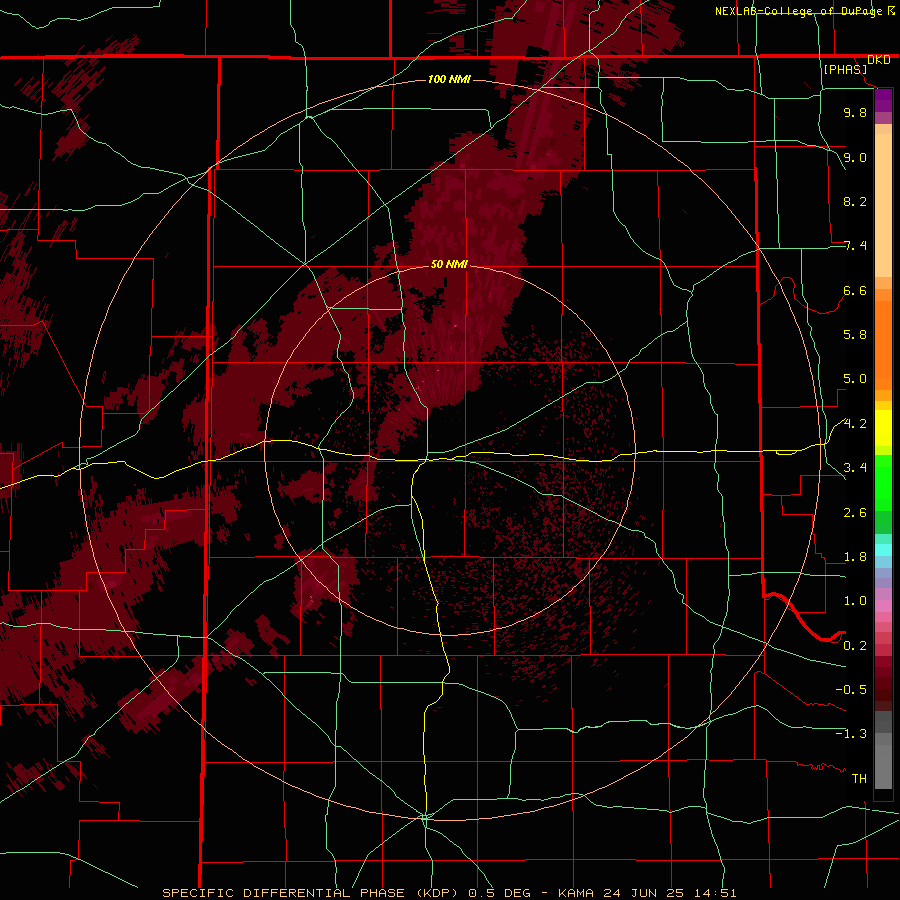Viewport: 900px width, 900px height.
Task: Click the 3.4 legend value
Action: [855, 468]
